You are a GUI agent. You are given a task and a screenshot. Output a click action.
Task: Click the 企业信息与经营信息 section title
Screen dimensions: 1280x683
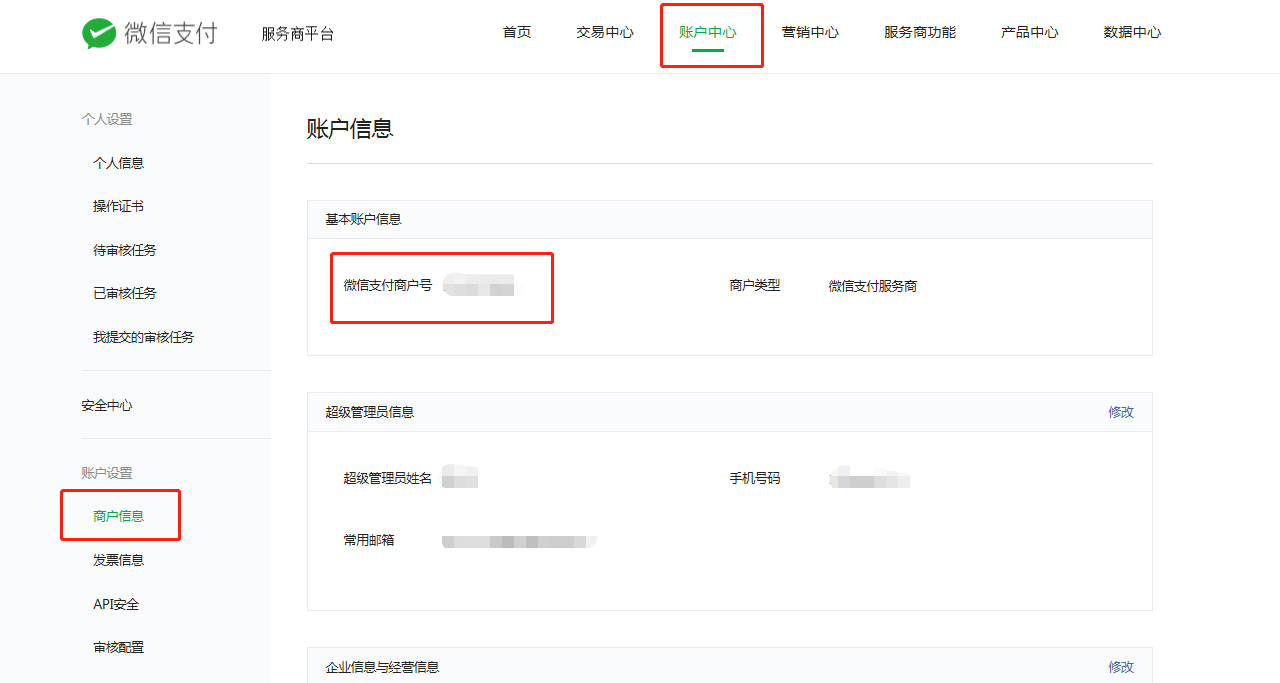(382, 667)
